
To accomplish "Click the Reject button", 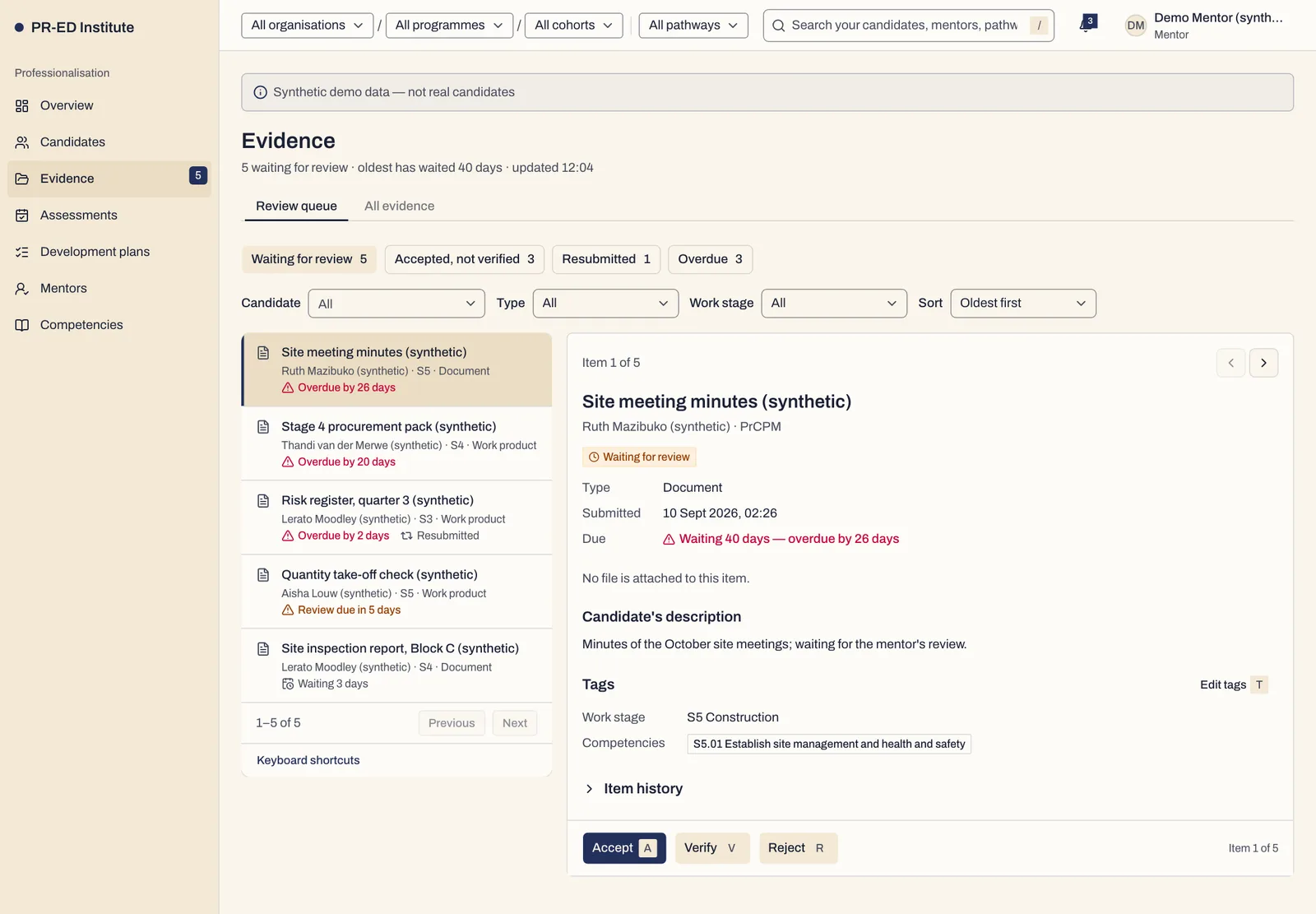I will click(x=798, y=848).
